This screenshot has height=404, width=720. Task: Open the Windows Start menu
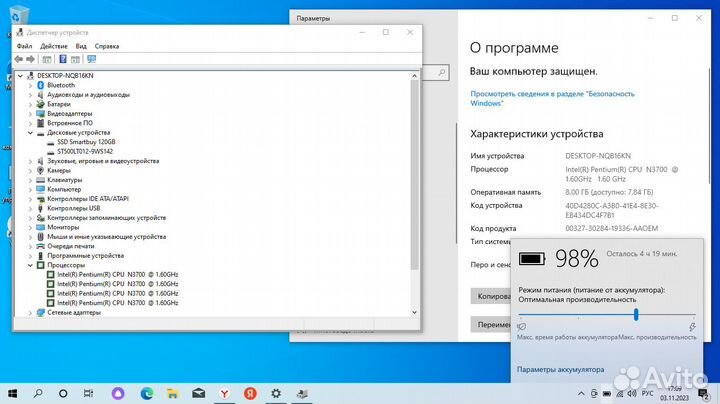click(12, 393)
